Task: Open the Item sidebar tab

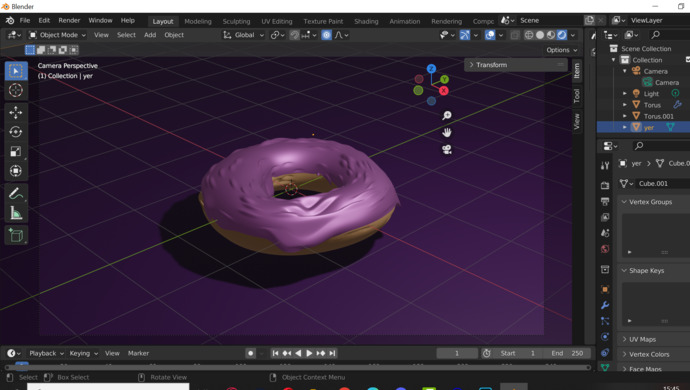Action: tap(576, 70)
